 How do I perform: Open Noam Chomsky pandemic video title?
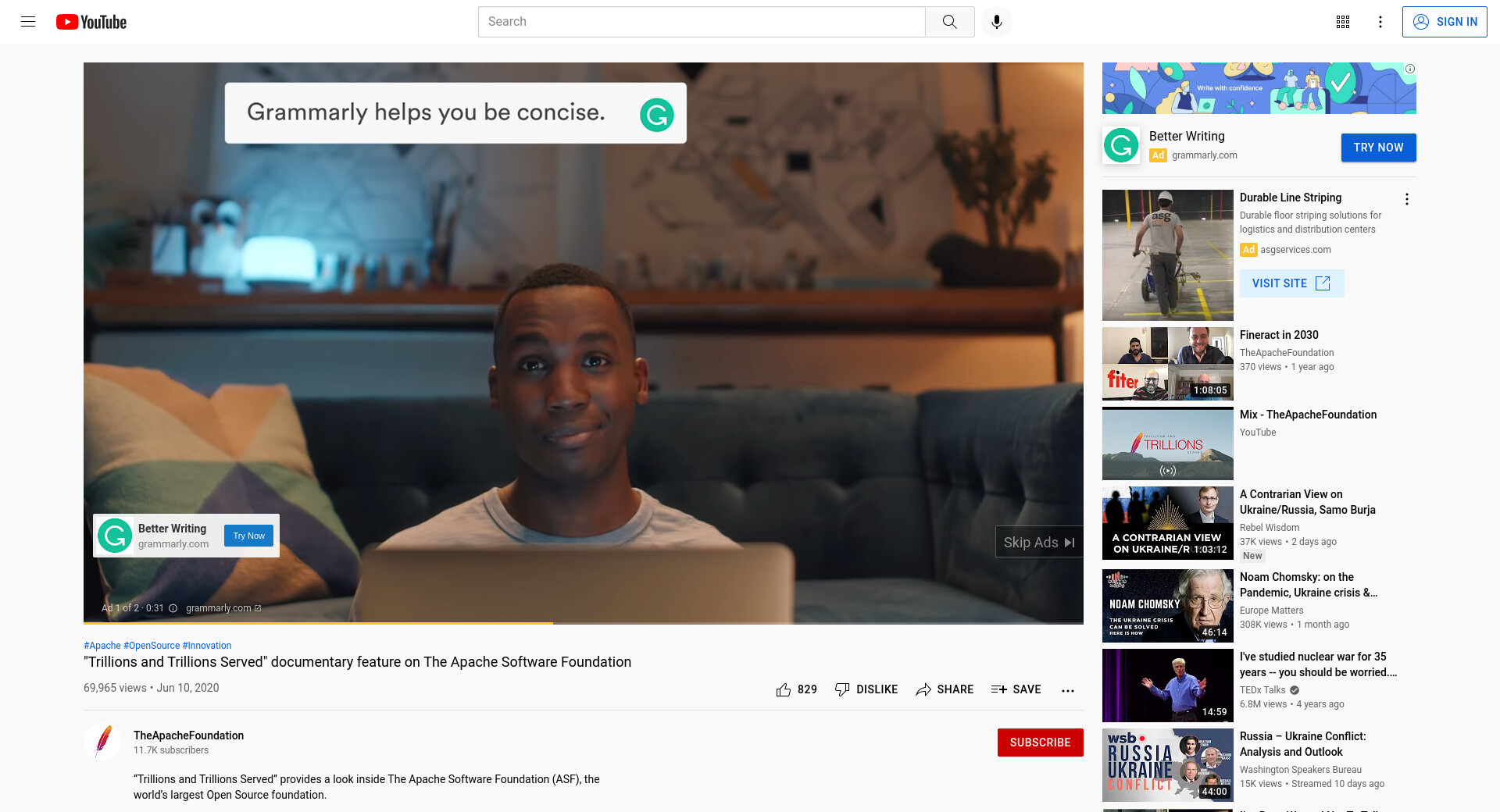pyautogui.click(x=1309, y=585)
